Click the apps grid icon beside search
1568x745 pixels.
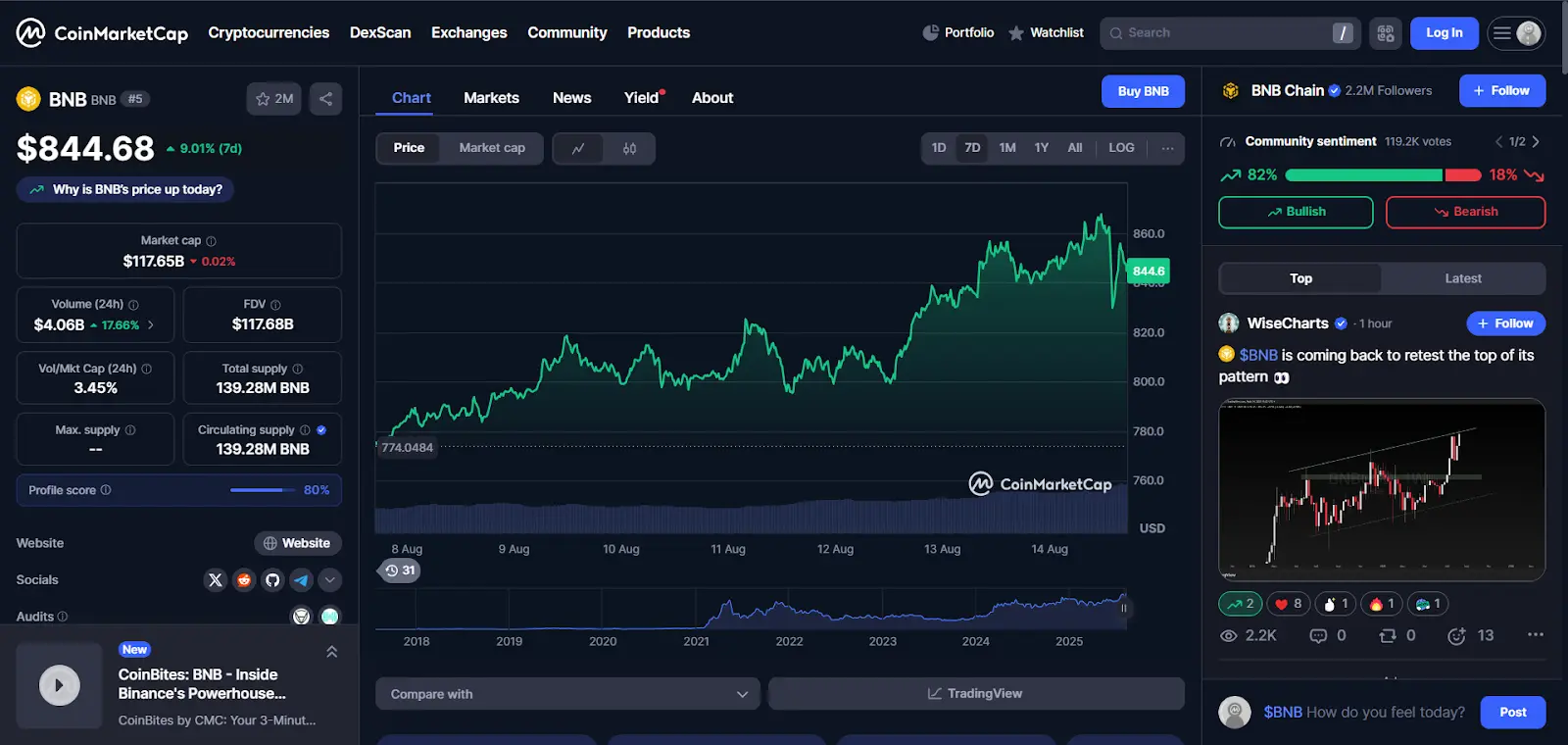click(1385, 33)
